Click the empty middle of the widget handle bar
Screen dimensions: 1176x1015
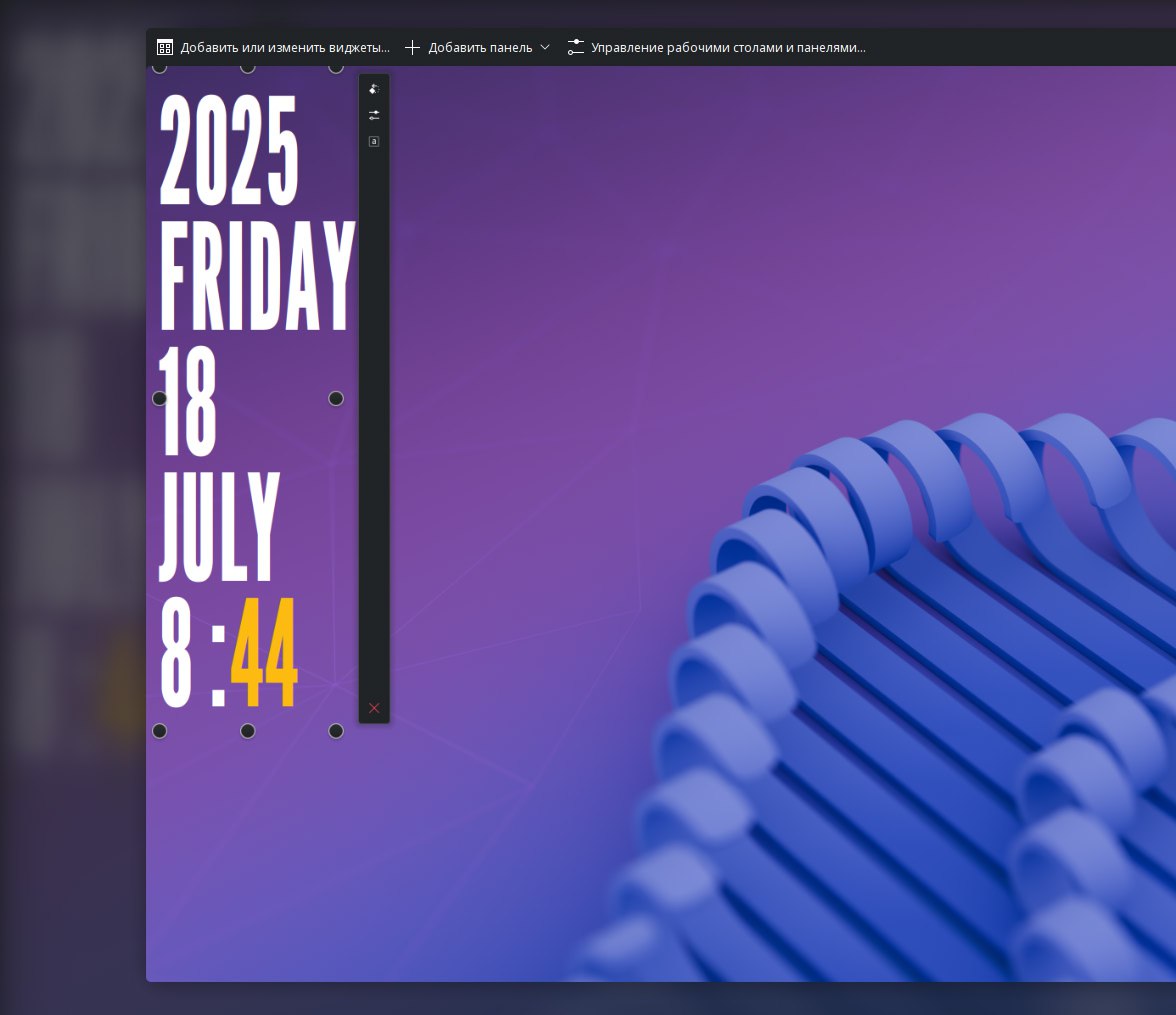pos(374,420)
